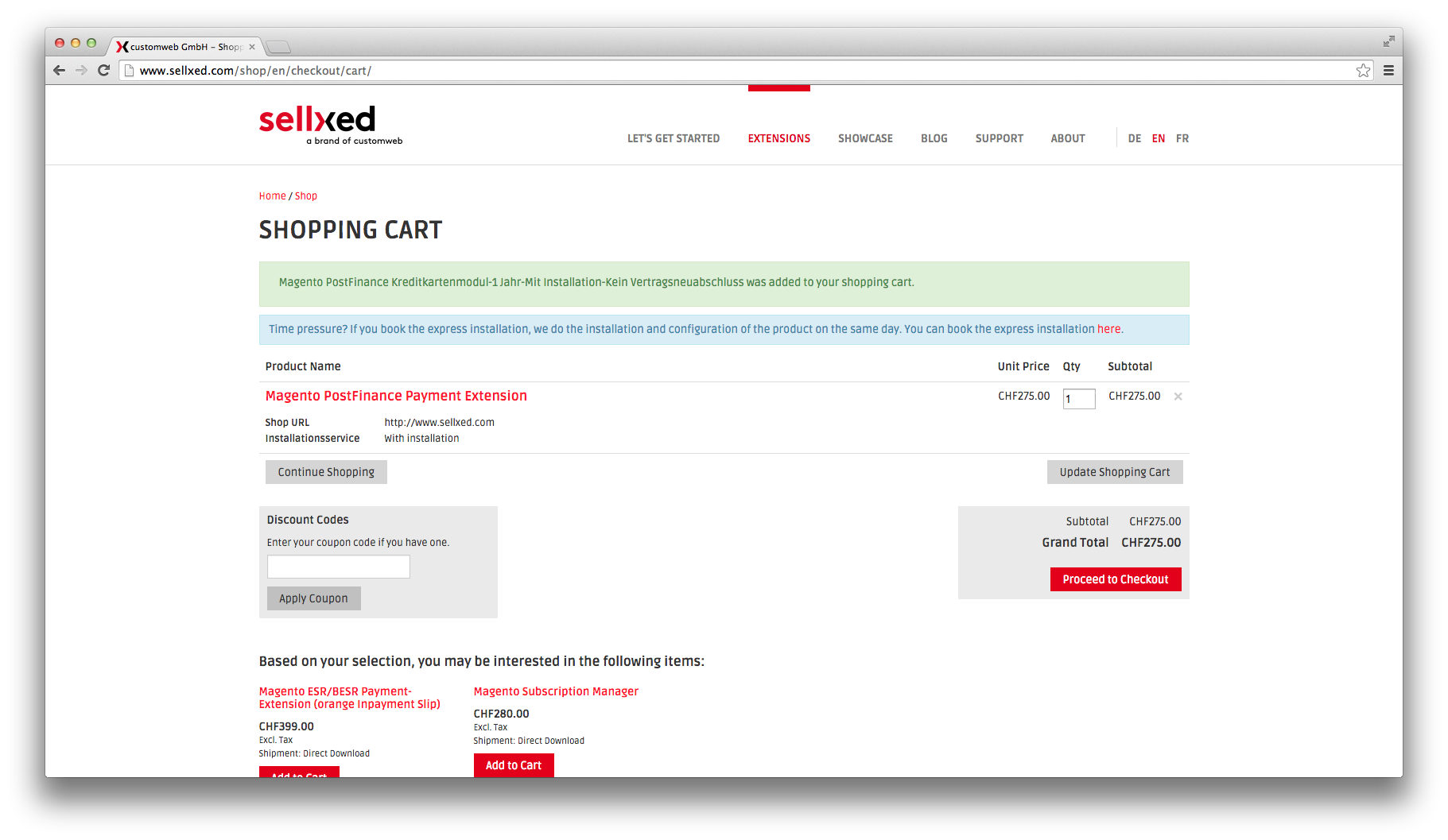Open Magento ESR/BESR Payment-Extension link
Image resolution: width=1448 pixels, height=840 pixels.
[x=349, y=698]
